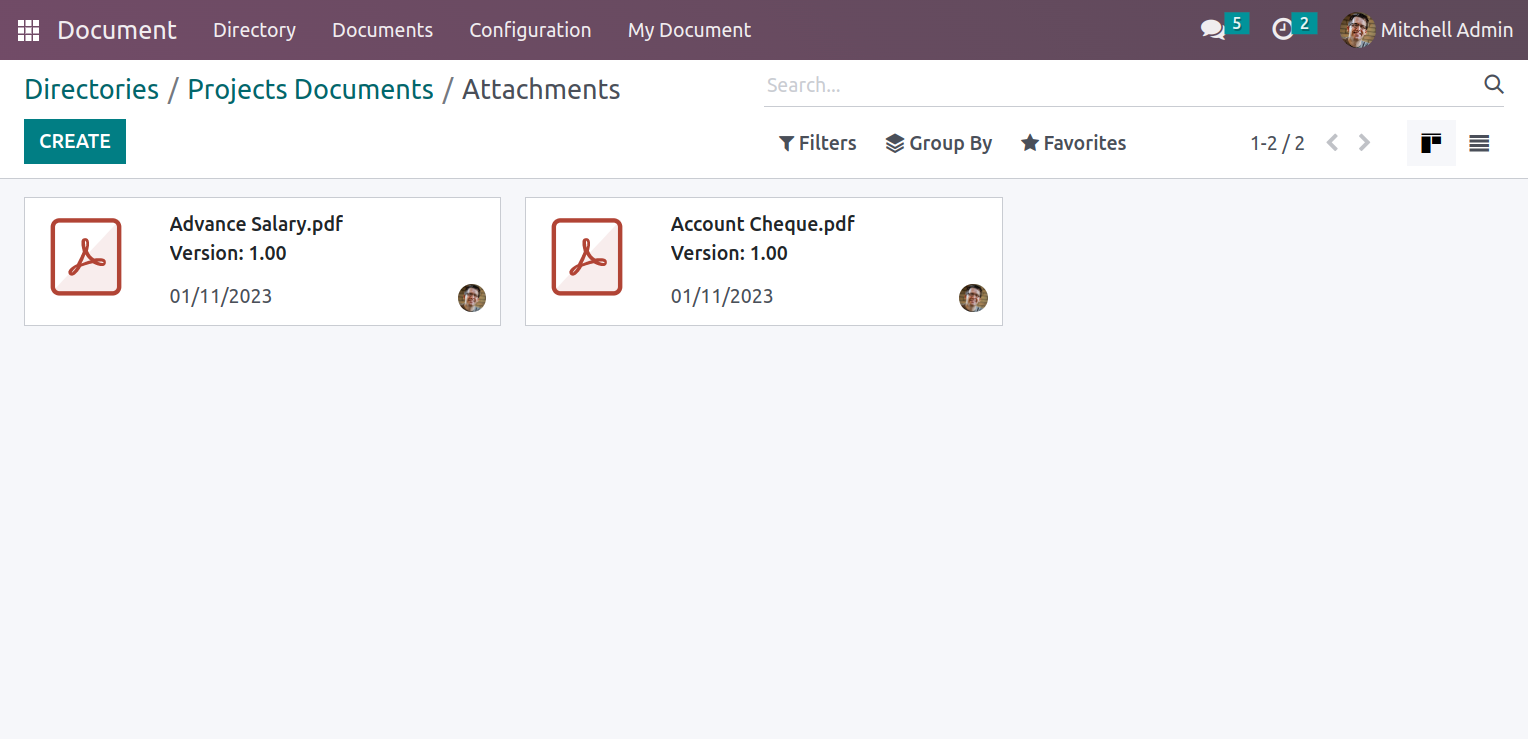Open the Filters dropdown
The width and height of the screenshot is (1528, 739).
(818, 143)
